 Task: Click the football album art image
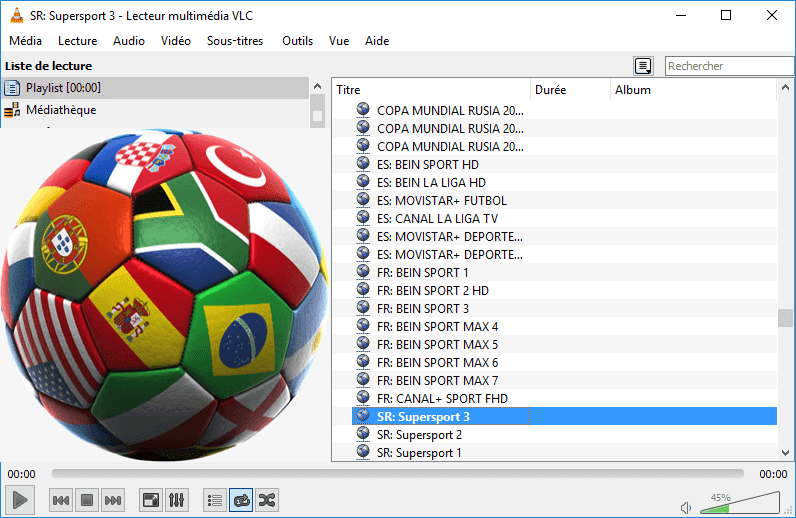click(x=164, y=295)
